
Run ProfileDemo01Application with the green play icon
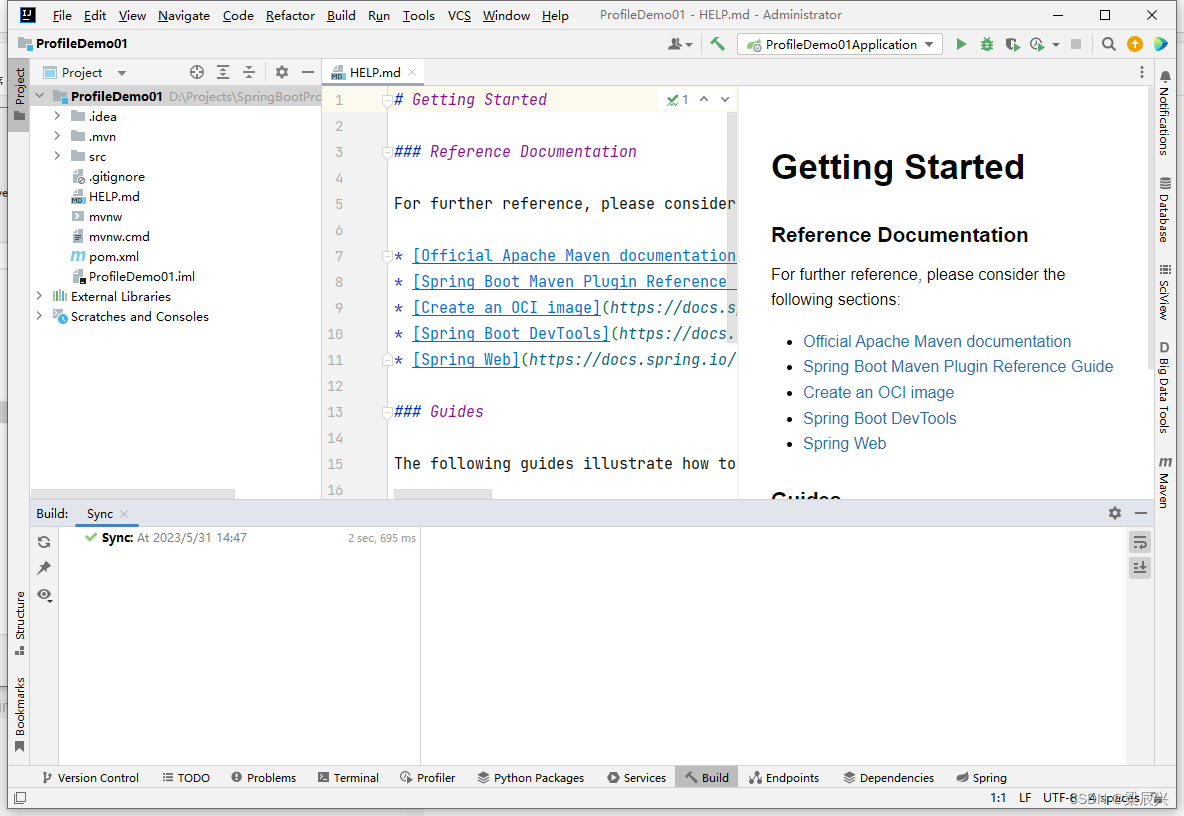pos(961,45)
